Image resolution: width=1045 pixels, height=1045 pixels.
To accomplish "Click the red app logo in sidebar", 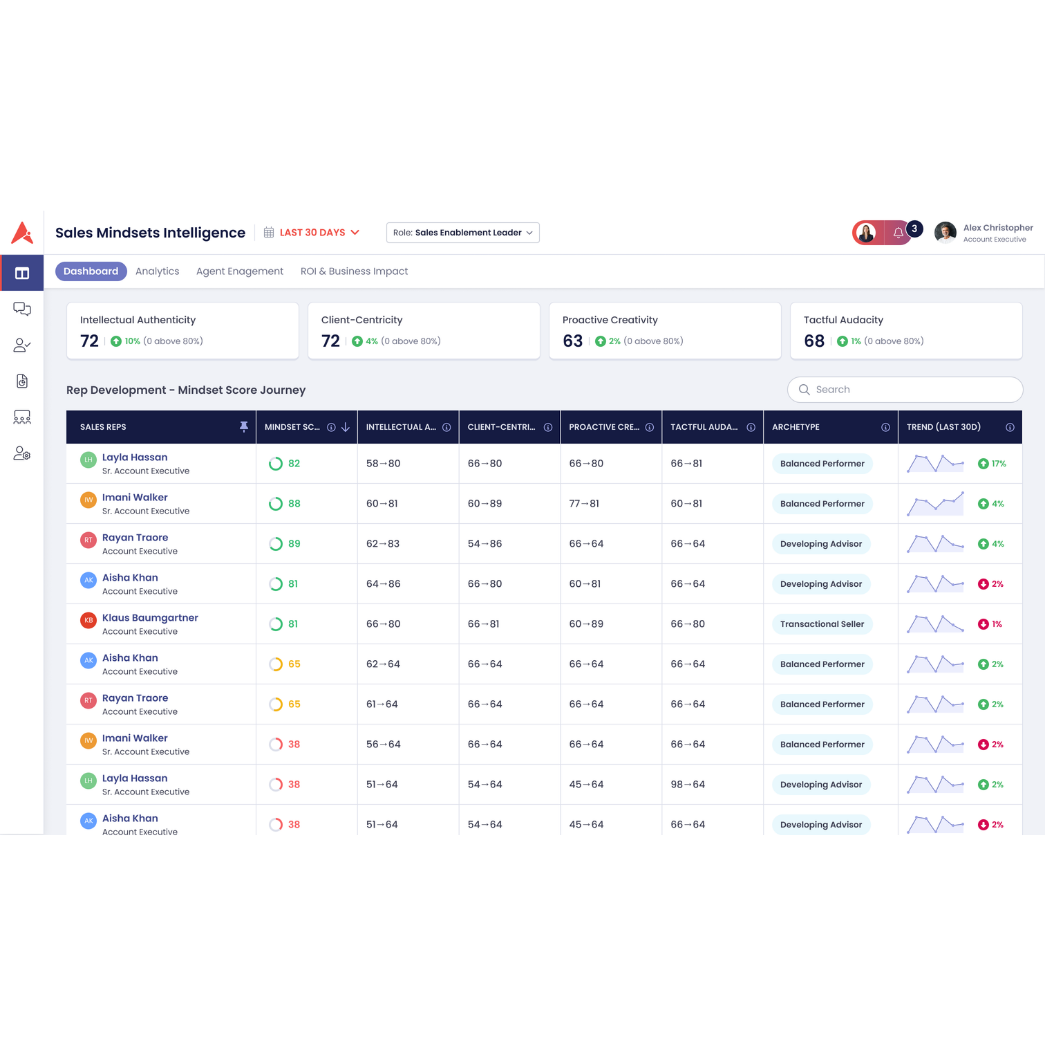I will (21, 233).
